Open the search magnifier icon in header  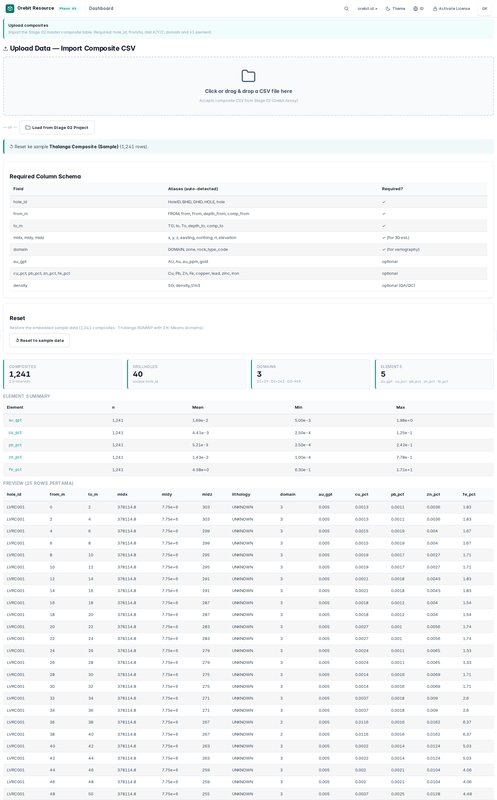pyautogui.click(x=346, y=9)
